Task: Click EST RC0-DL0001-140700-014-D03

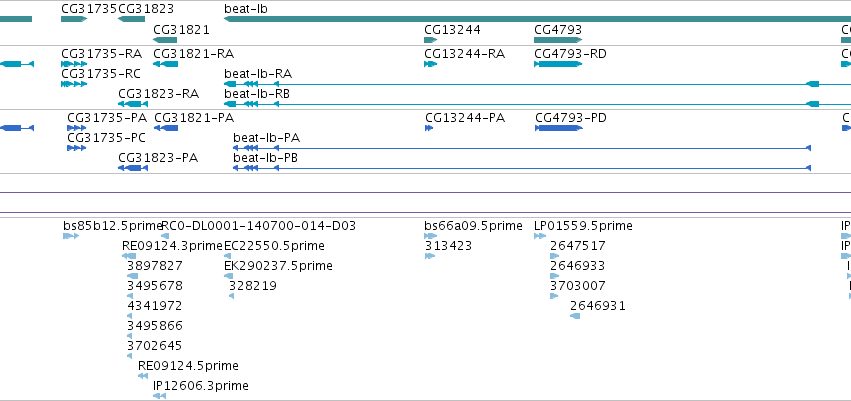Action: pos(166,236)
